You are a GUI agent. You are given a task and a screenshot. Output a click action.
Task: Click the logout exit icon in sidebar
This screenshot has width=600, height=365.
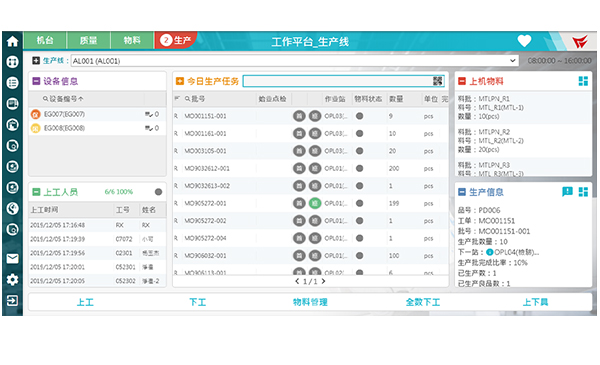pos(12,301)
